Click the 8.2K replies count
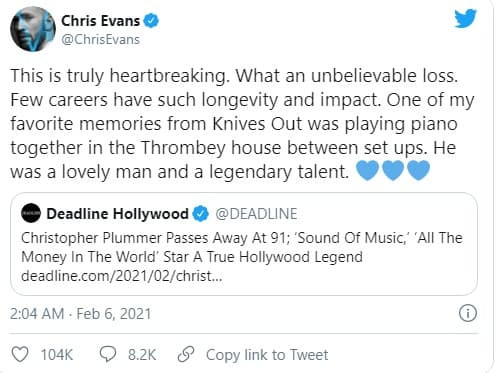The image size is (502, 373). pos(142,355)
